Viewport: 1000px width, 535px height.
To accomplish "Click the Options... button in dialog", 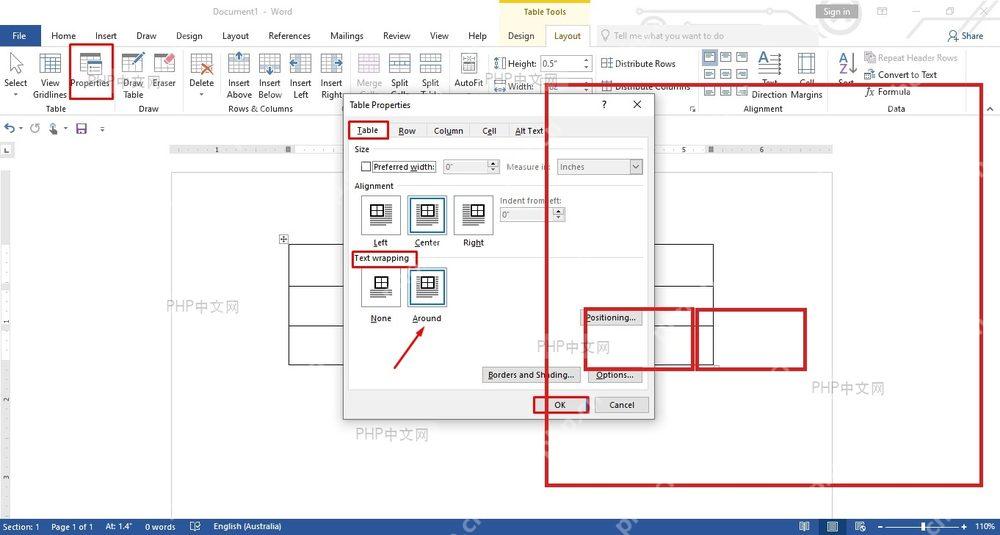I will (615, 375).
